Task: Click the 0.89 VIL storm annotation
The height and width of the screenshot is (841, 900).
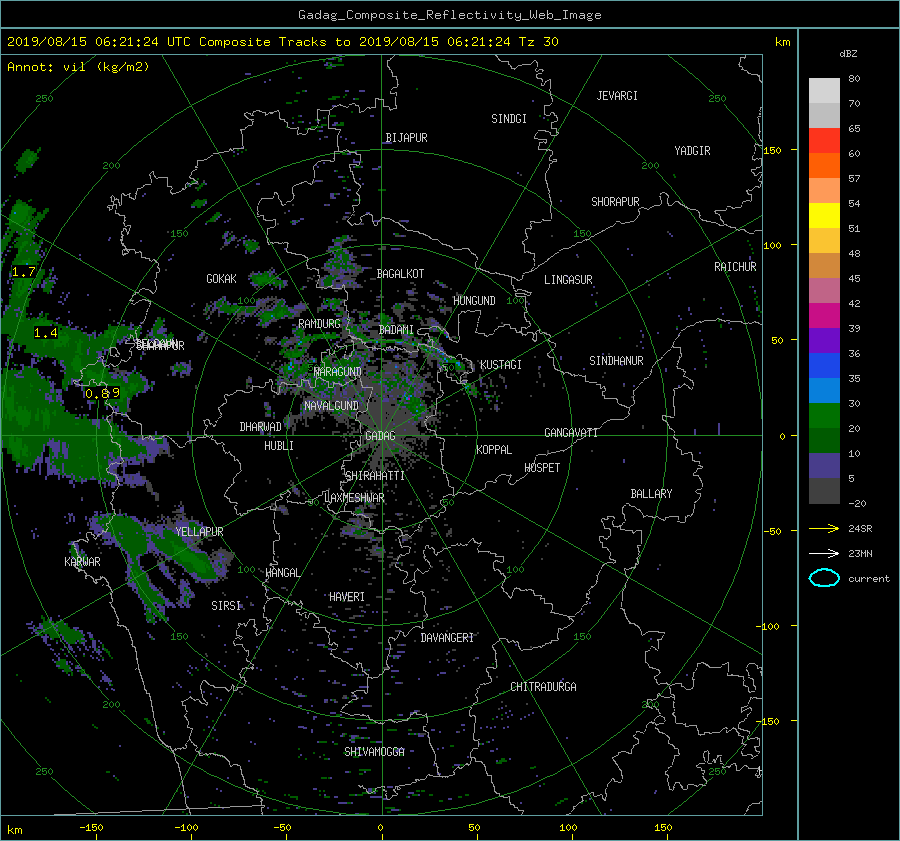Action: pos(102,393)
